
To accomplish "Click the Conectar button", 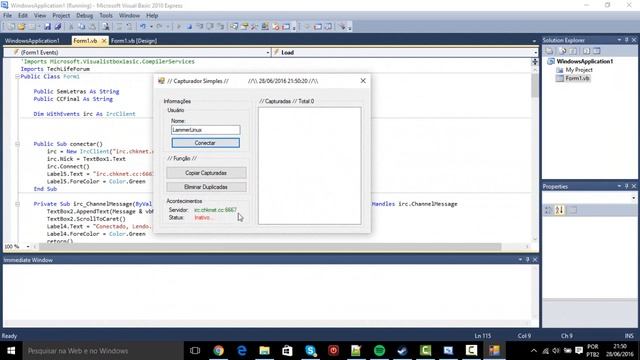I will pyautogui.click(x=205, y=143).
